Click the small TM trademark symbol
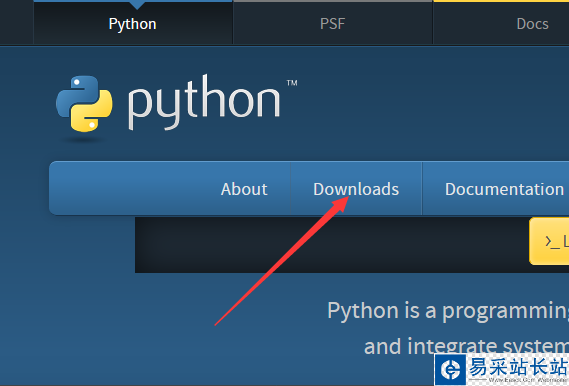Viewport: 569px width, 386px height. (292, 83)
